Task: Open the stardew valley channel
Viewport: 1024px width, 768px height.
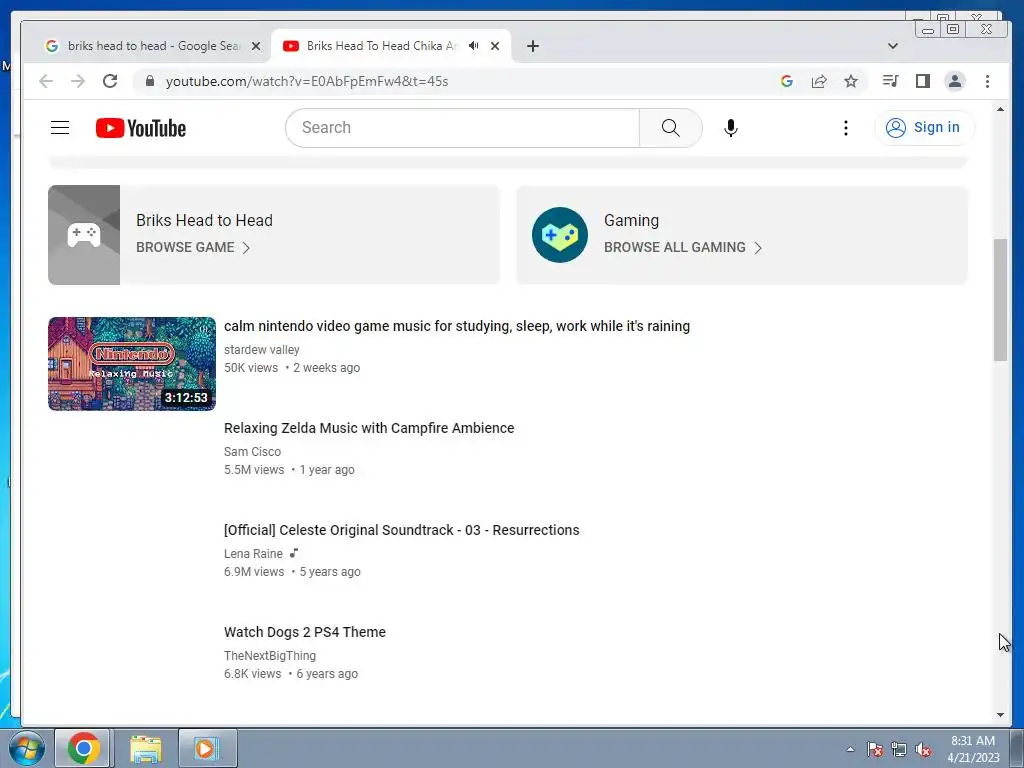Action: 262,350
